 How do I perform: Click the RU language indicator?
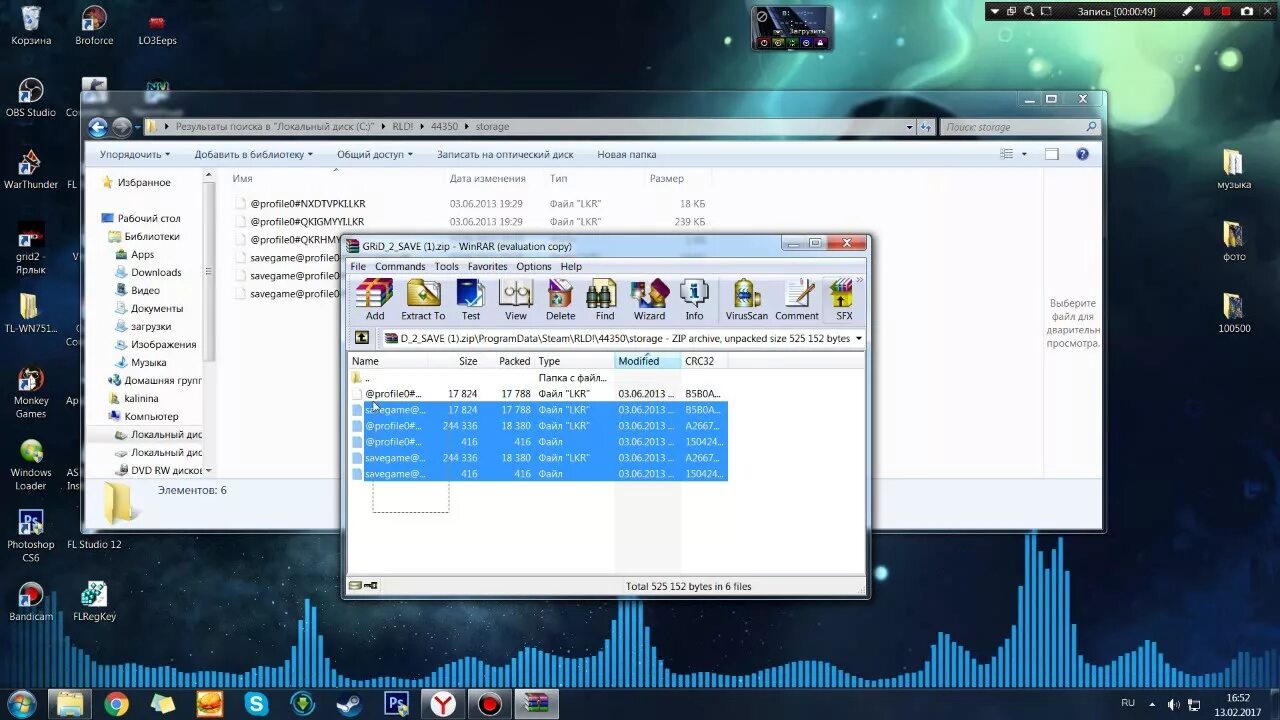click(1128, 703)
